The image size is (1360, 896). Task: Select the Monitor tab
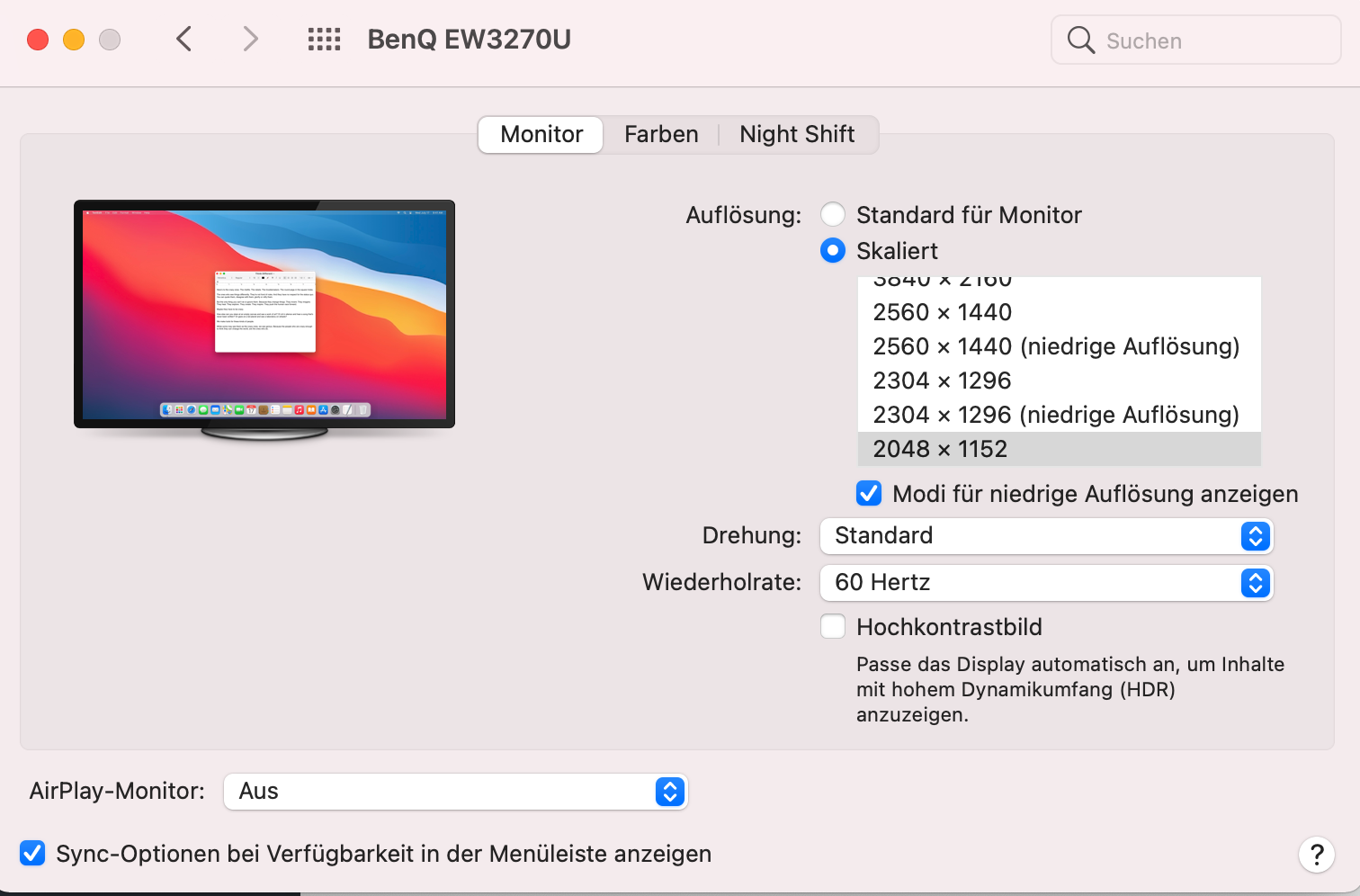pyautogui.click(x=541, y=135)
